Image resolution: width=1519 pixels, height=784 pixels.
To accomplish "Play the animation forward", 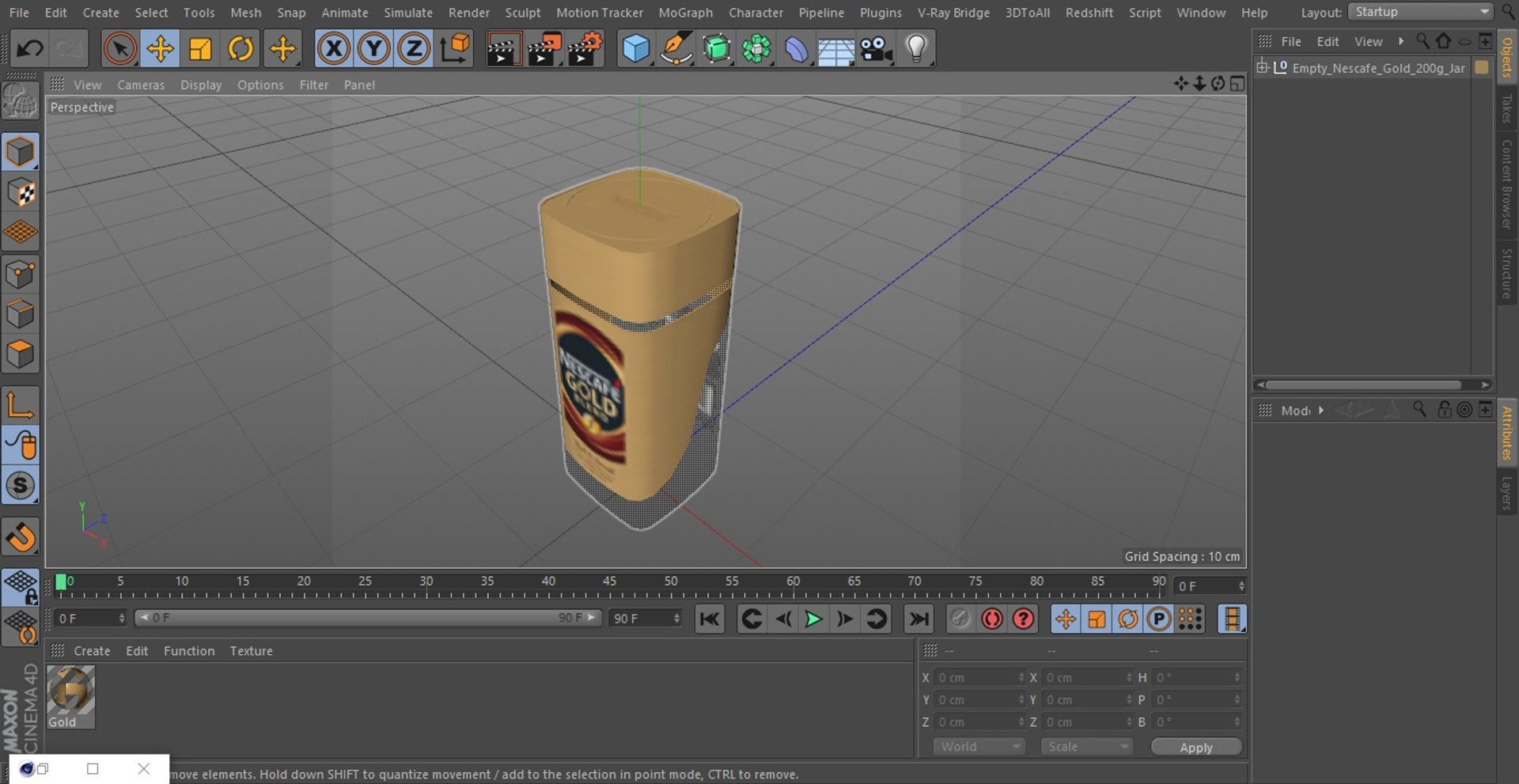I will [813, 619].
